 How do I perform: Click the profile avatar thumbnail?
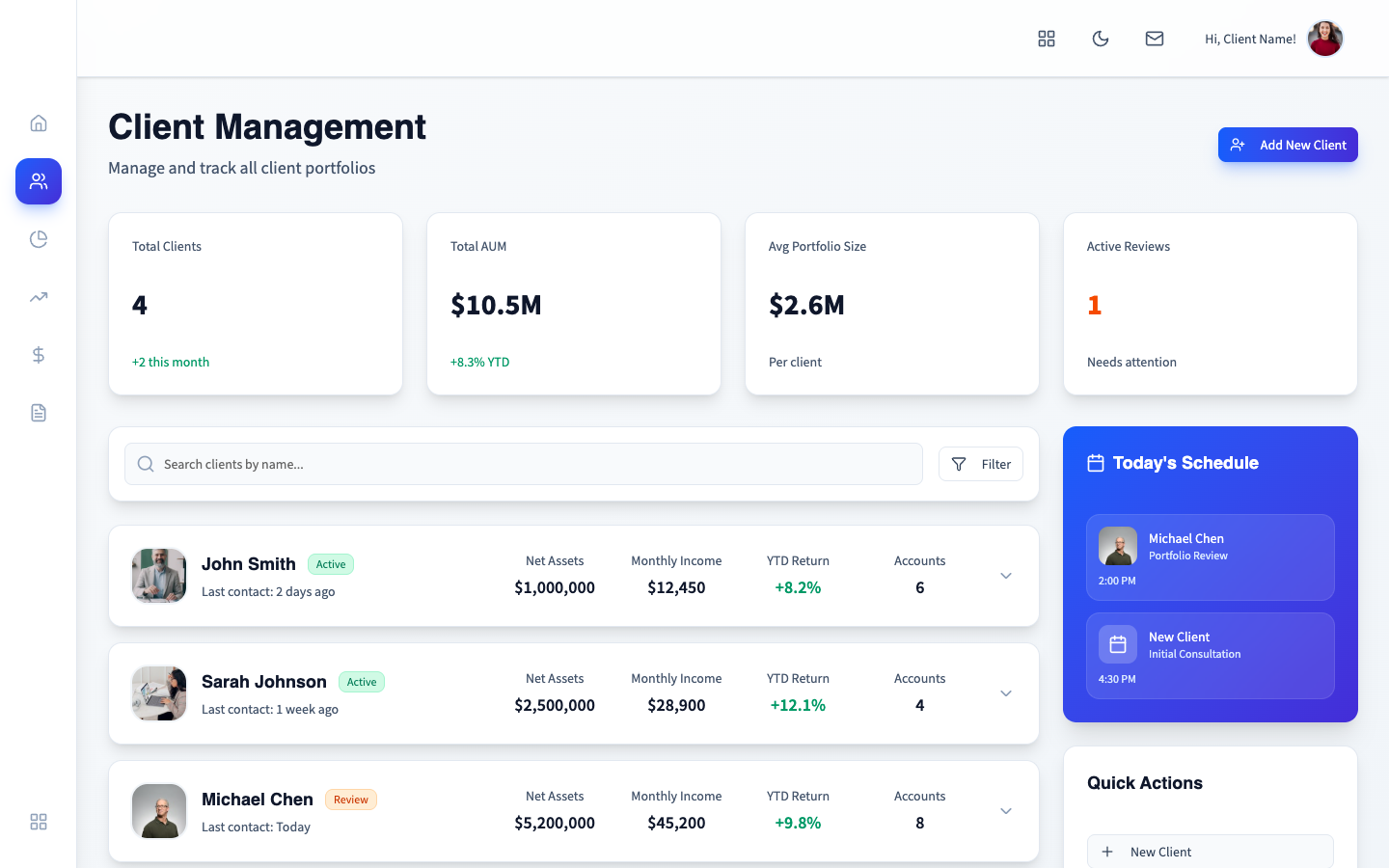[x=1324, y=39]
